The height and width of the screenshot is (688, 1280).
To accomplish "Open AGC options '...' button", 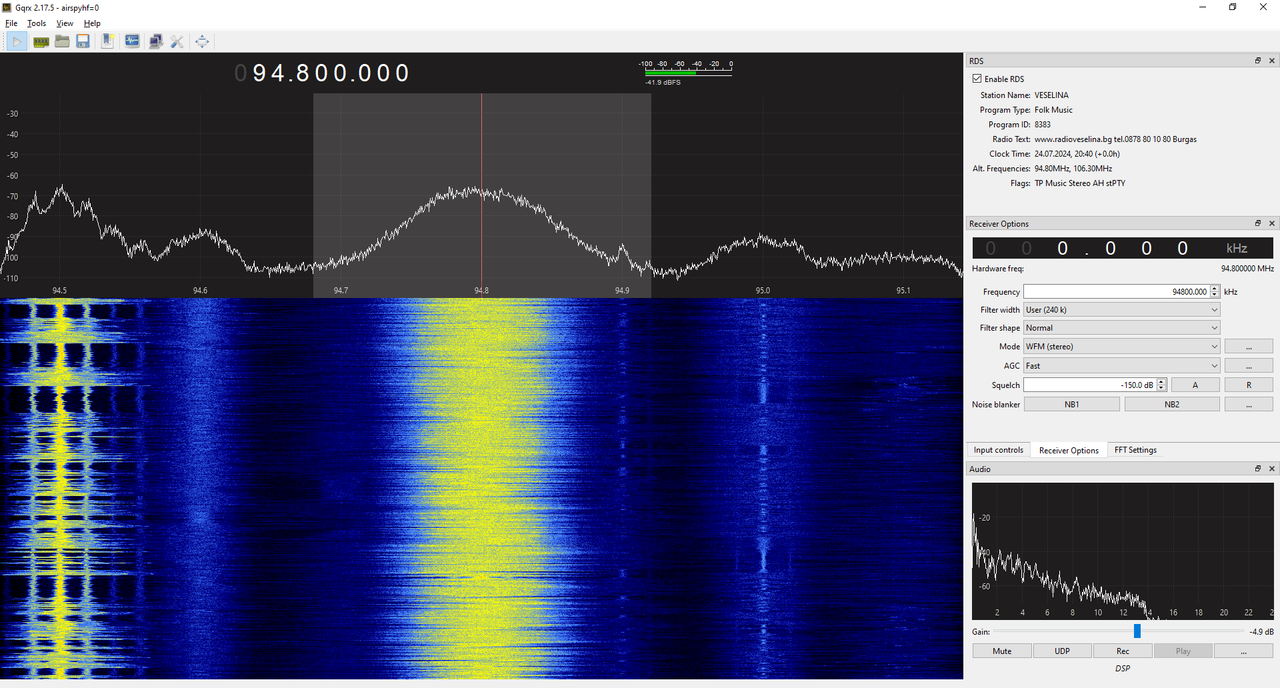I will tap(1249, 366).
